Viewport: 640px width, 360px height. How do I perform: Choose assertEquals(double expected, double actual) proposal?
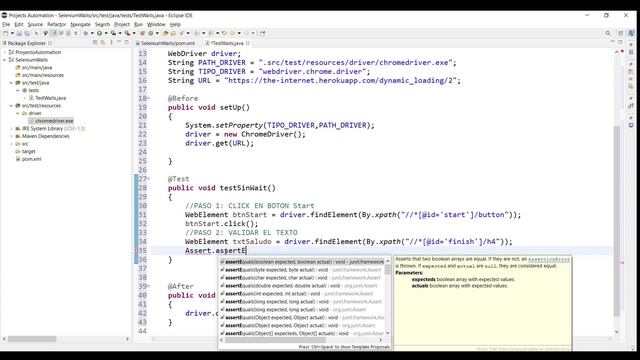[x=302, y=286]
